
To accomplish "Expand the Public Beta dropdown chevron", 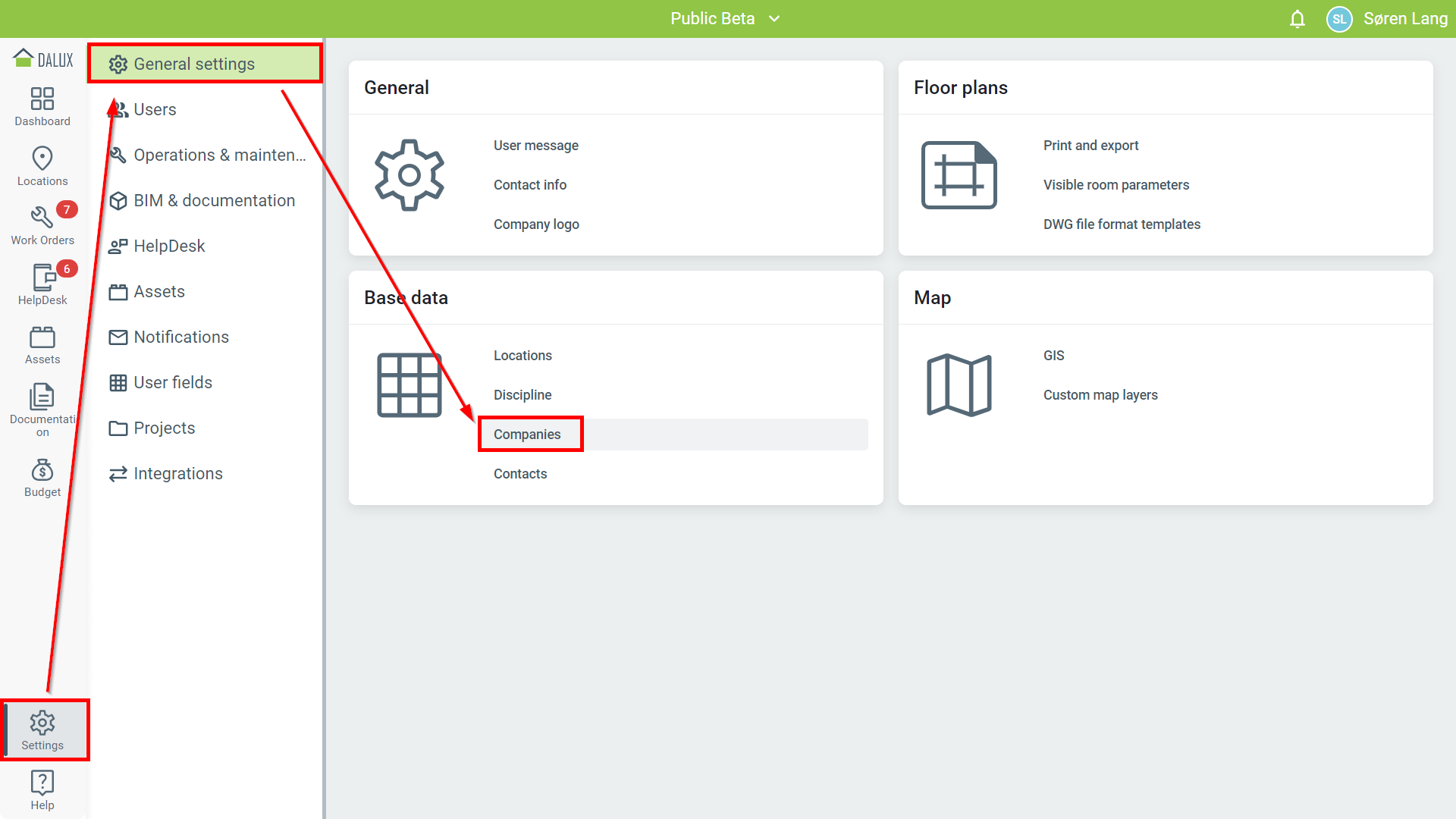I will [774, 19].
